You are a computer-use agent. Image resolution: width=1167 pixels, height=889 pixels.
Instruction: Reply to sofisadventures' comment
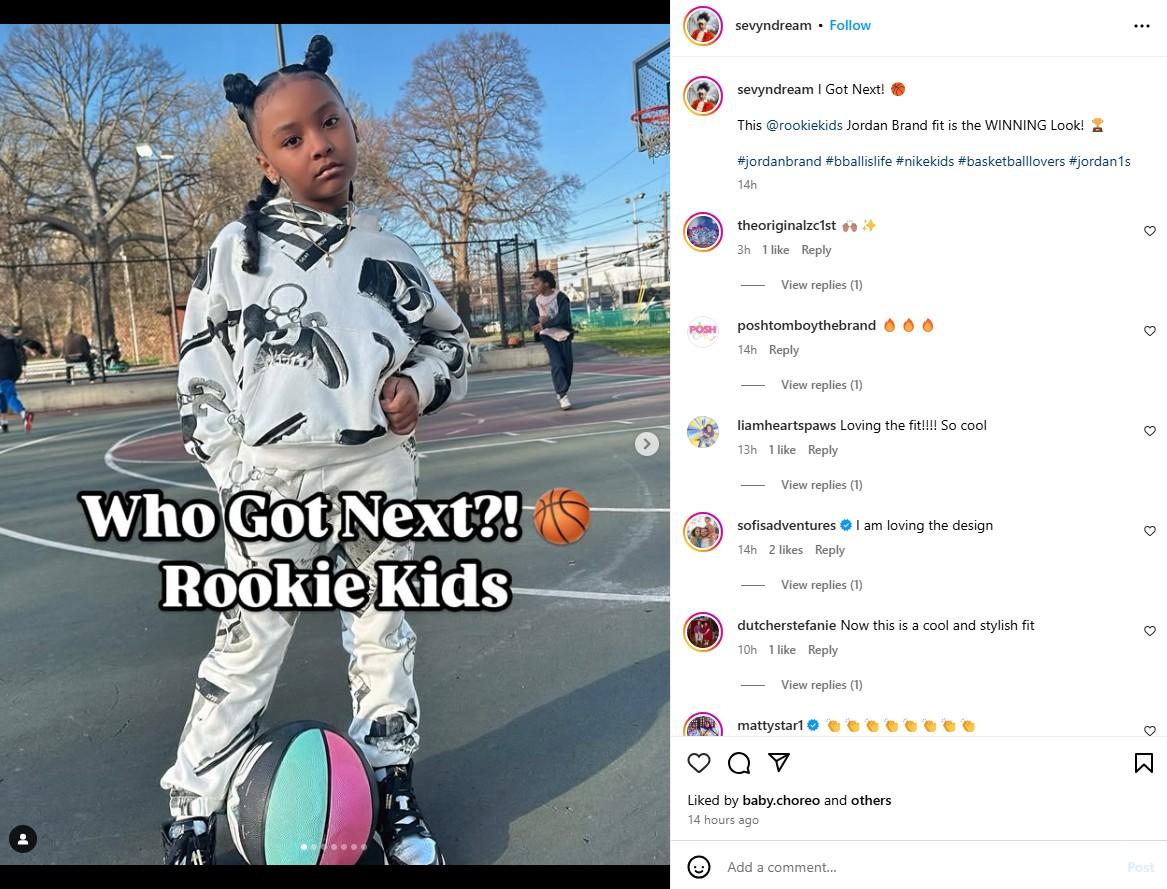(x=829, y=550)
